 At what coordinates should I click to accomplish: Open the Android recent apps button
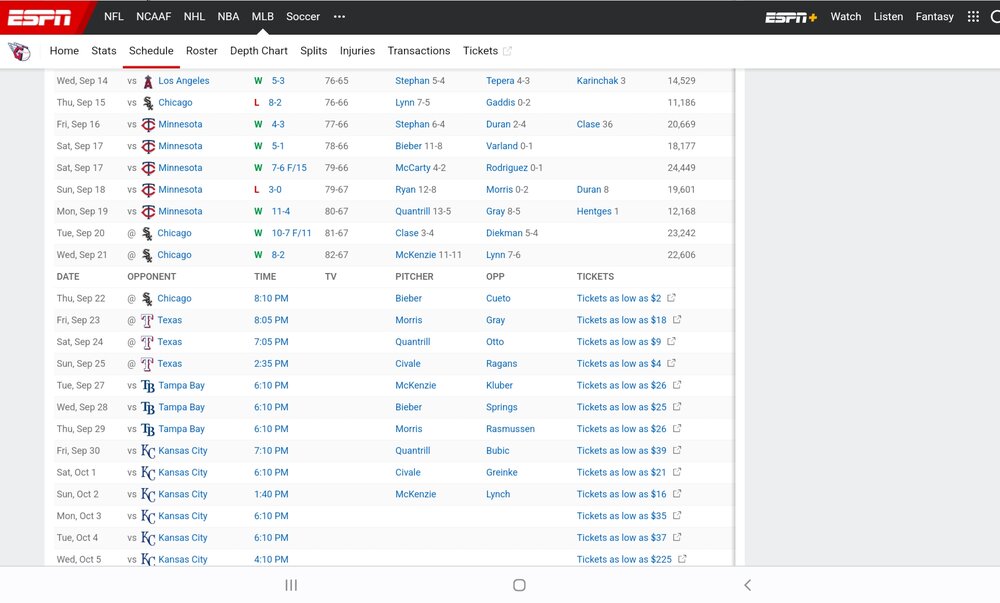point(291,585)
